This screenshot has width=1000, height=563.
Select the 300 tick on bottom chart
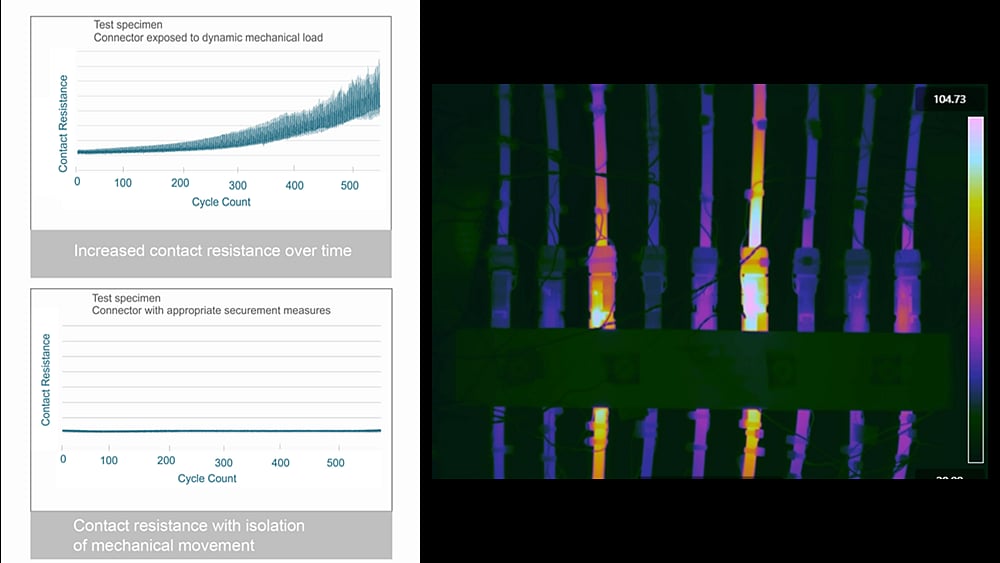point(224,463)
